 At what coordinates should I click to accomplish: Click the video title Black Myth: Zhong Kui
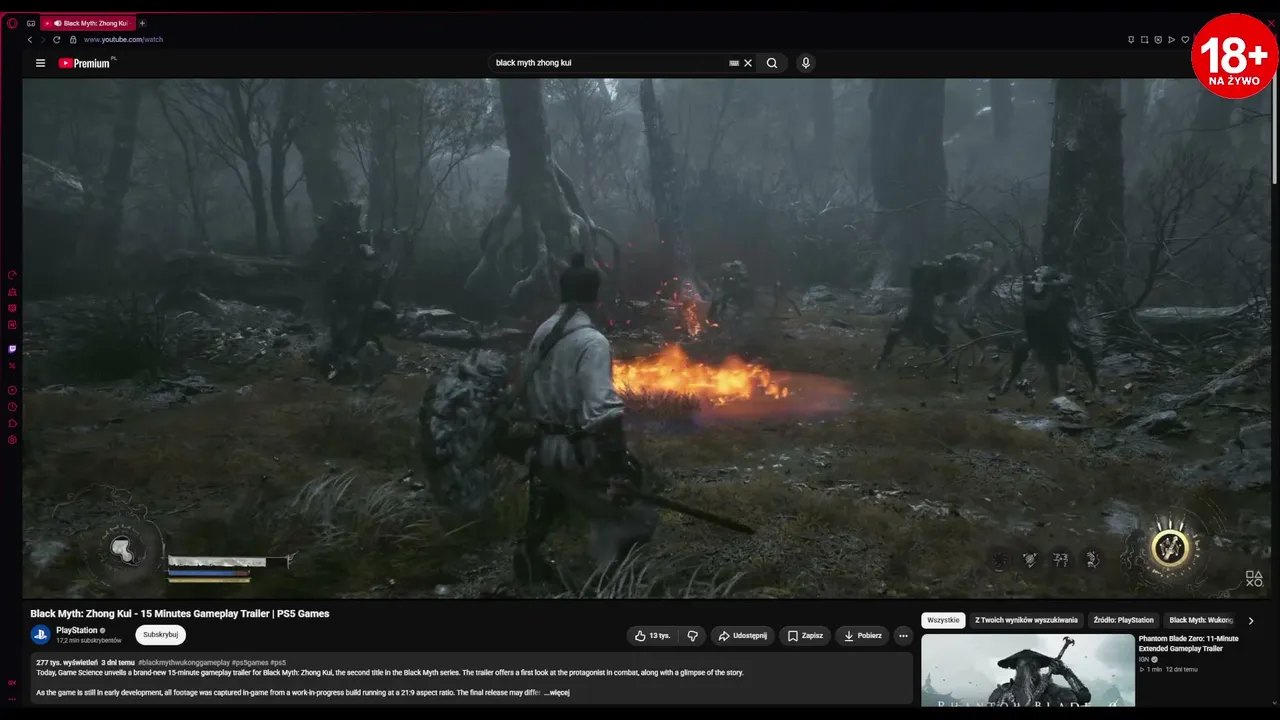coord(180,614)
